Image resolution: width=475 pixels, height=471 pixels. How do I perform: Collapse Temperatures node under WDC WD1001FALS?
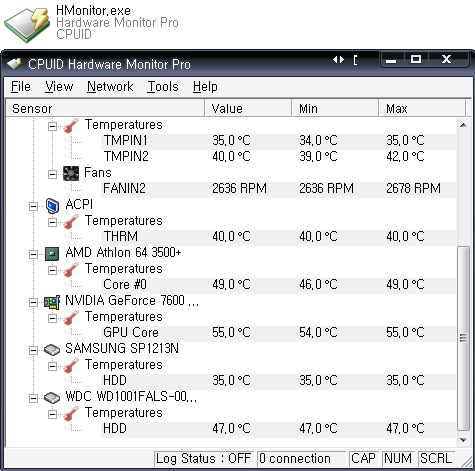52,414
